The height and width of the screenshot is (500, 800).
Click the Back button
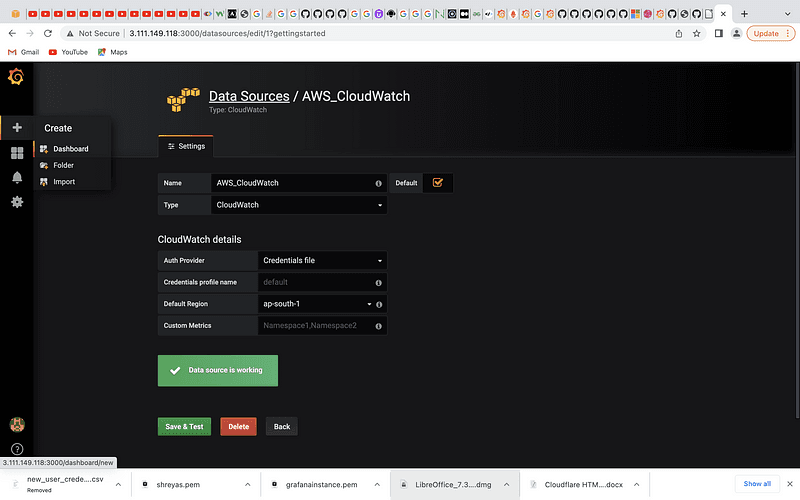(x=282, y=427)
